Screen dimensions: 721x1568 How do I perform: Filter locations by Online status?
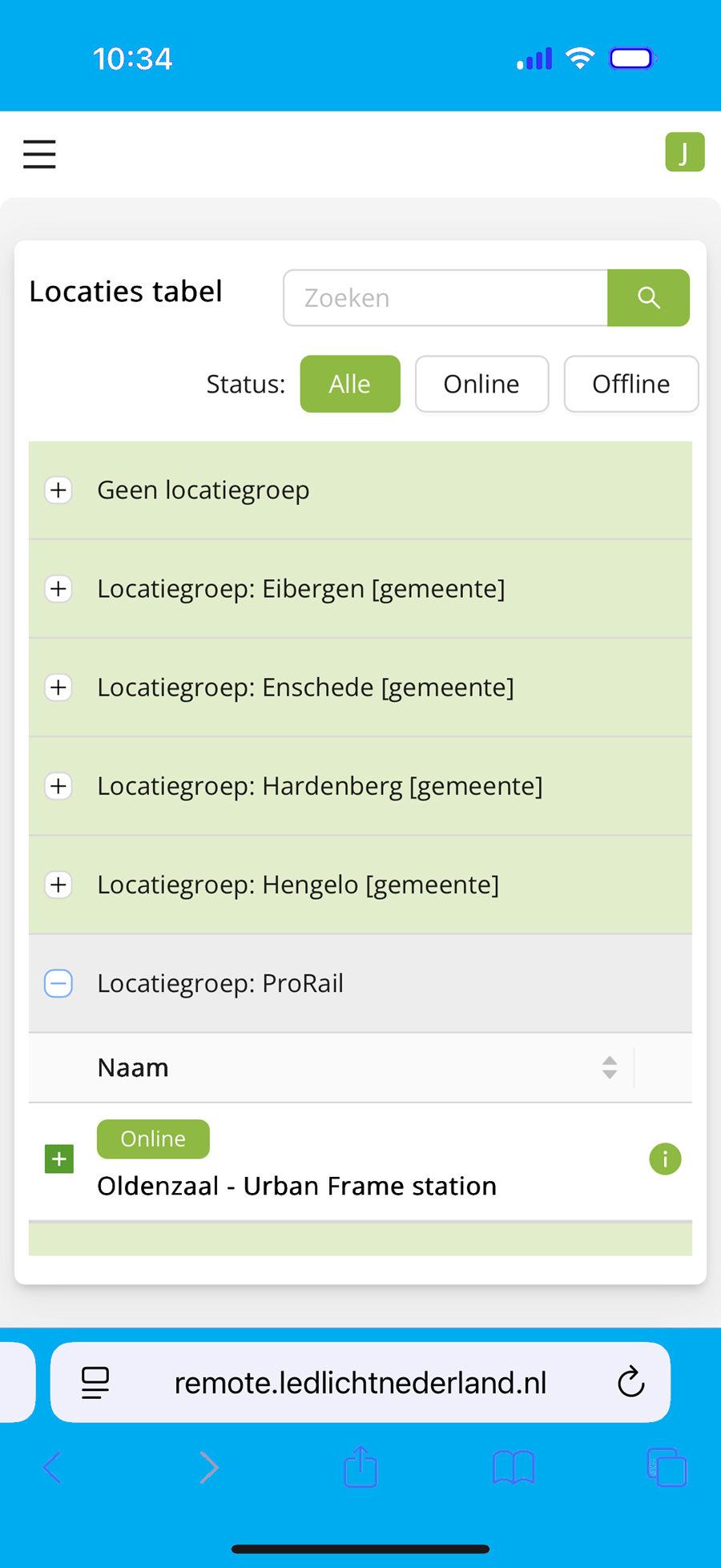pyautogui.click(x=481, y=384)
